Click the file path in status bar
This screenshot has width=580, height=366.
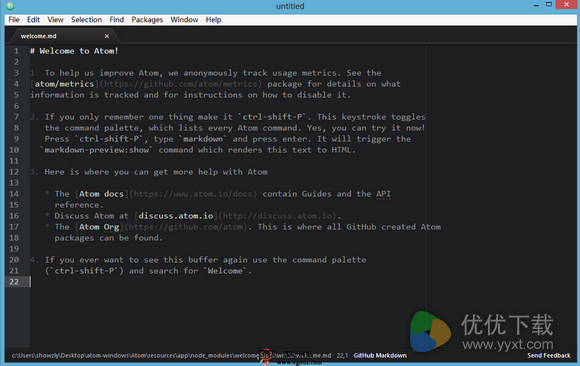(171, 356)
